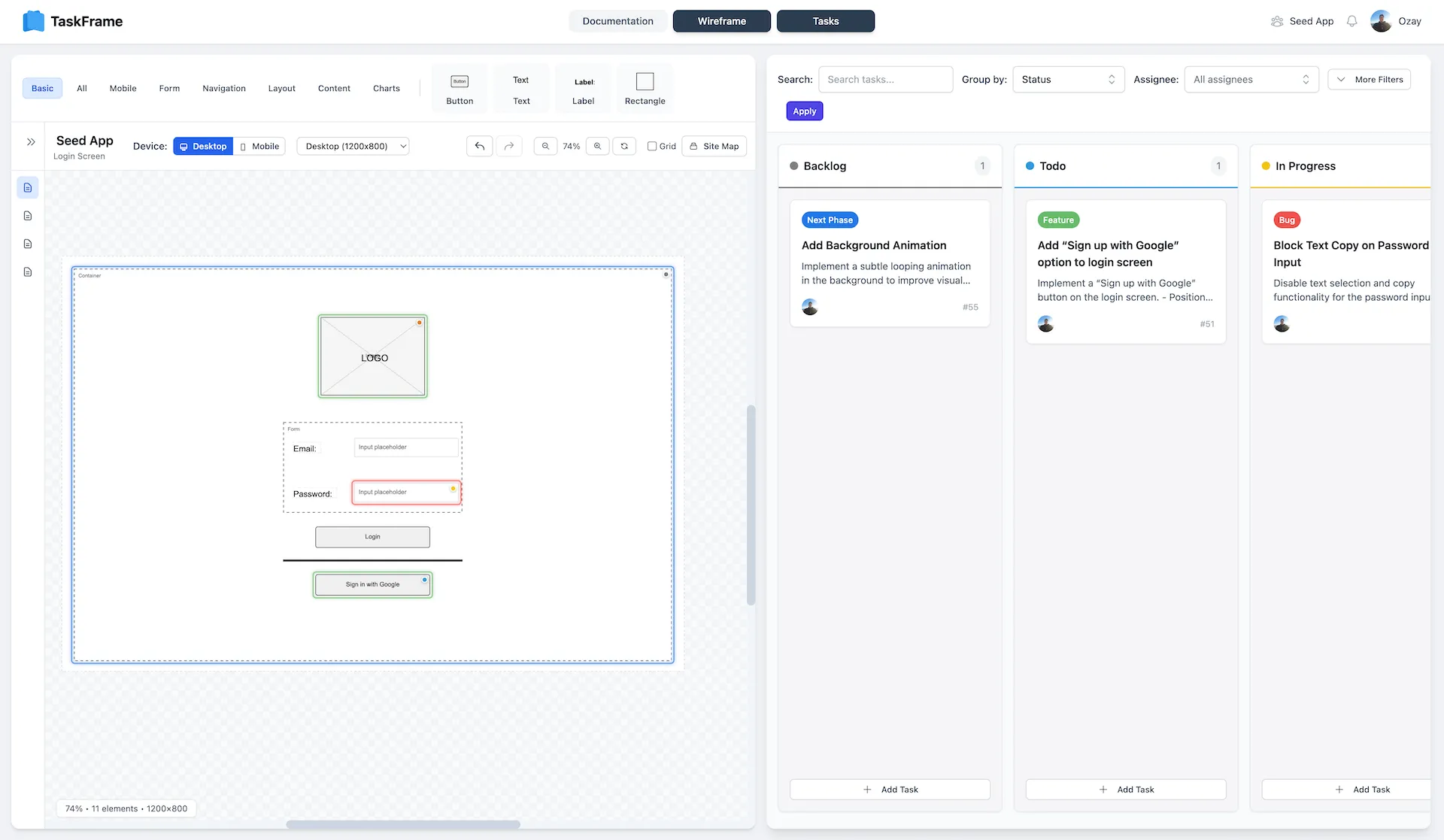Click the yellow task marker on Password input

pos(453,489)
